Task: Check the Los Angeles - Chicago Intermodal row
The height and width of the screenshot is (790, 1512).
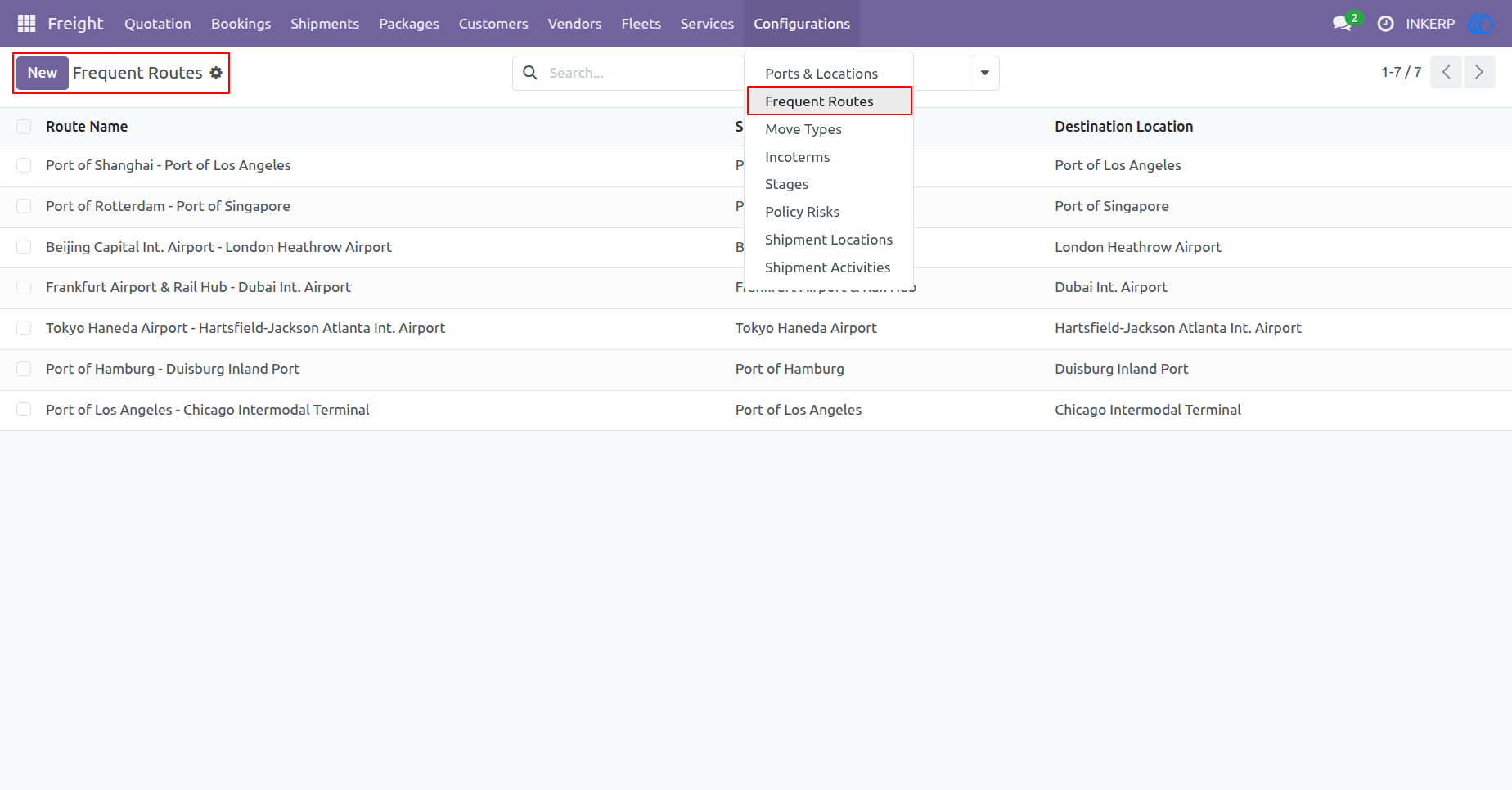Action: (x=24, y=410)
